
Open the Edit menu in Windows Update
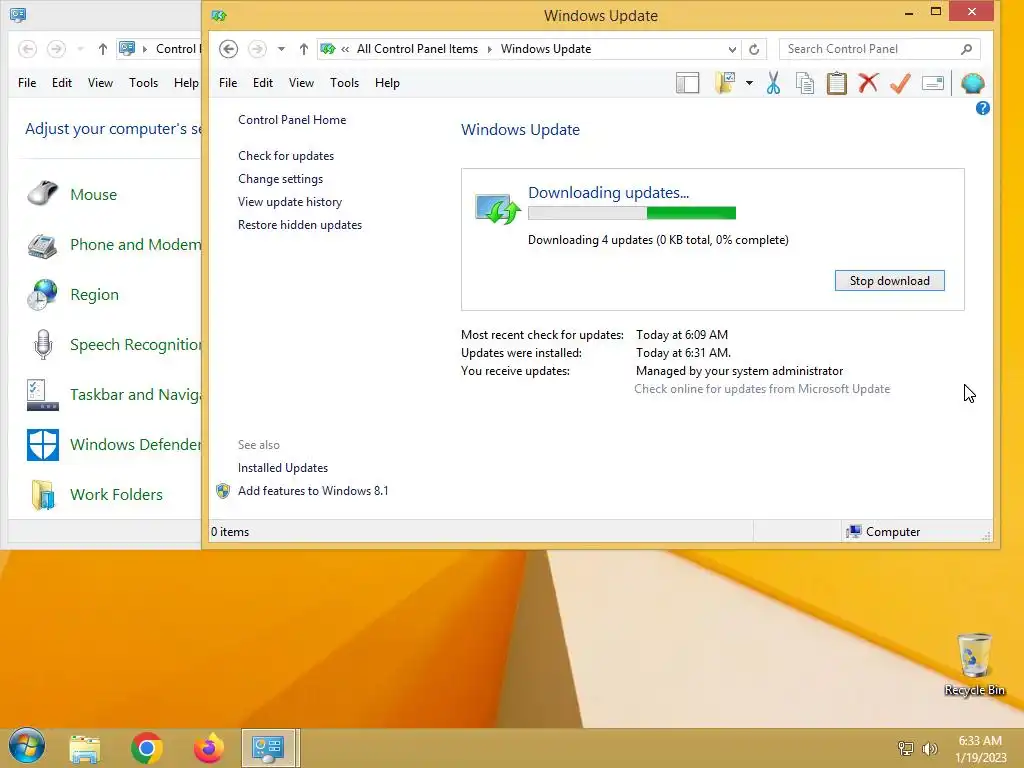click(263, 83)
